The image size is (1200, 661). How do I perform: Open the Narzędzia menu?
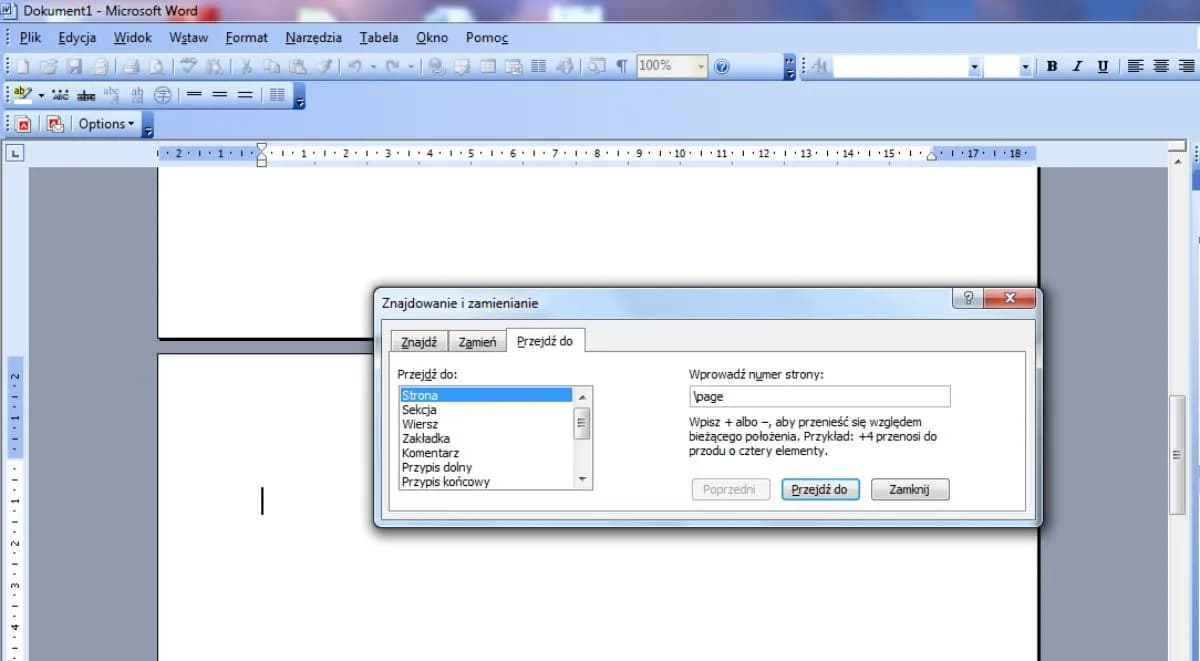(313, 37)
